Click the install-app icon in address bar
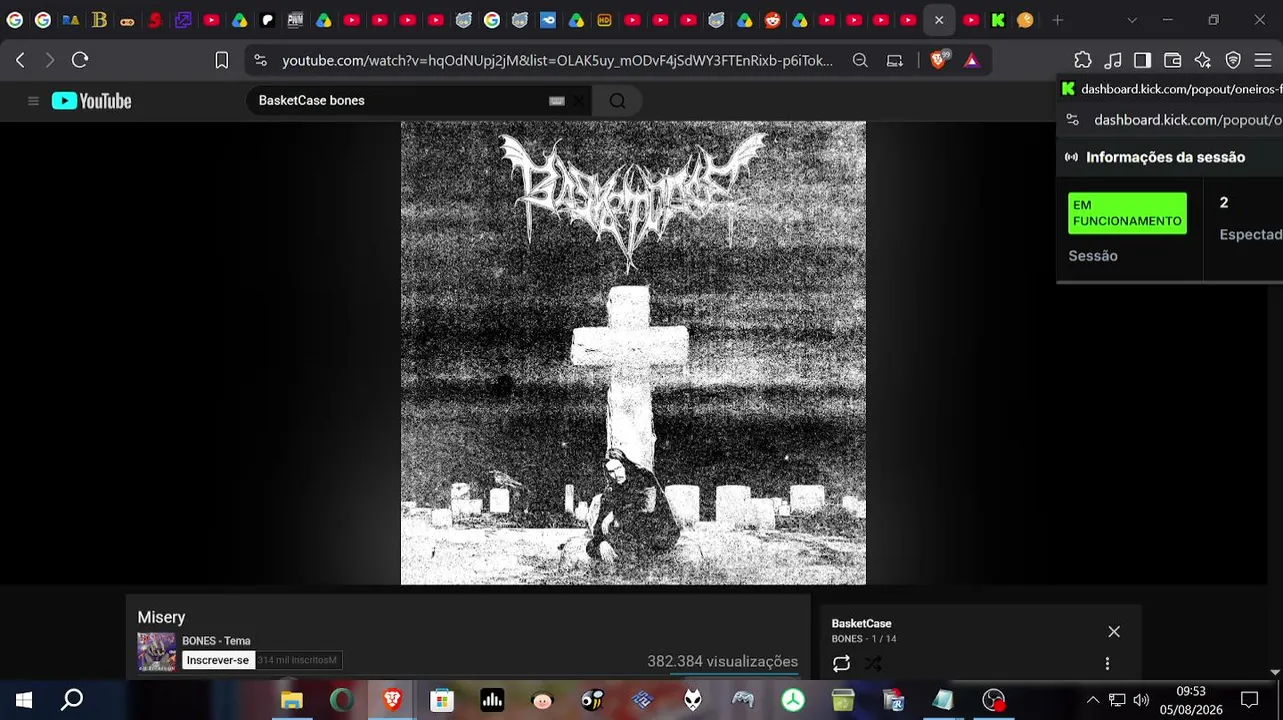The width and height of the screenshot is (1283, 720). (895, 60)
